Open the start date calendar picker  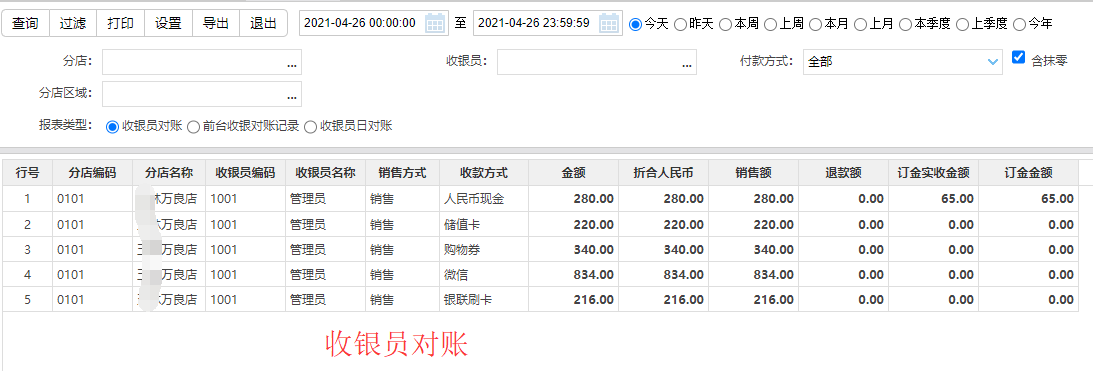(x=436, y=23)
